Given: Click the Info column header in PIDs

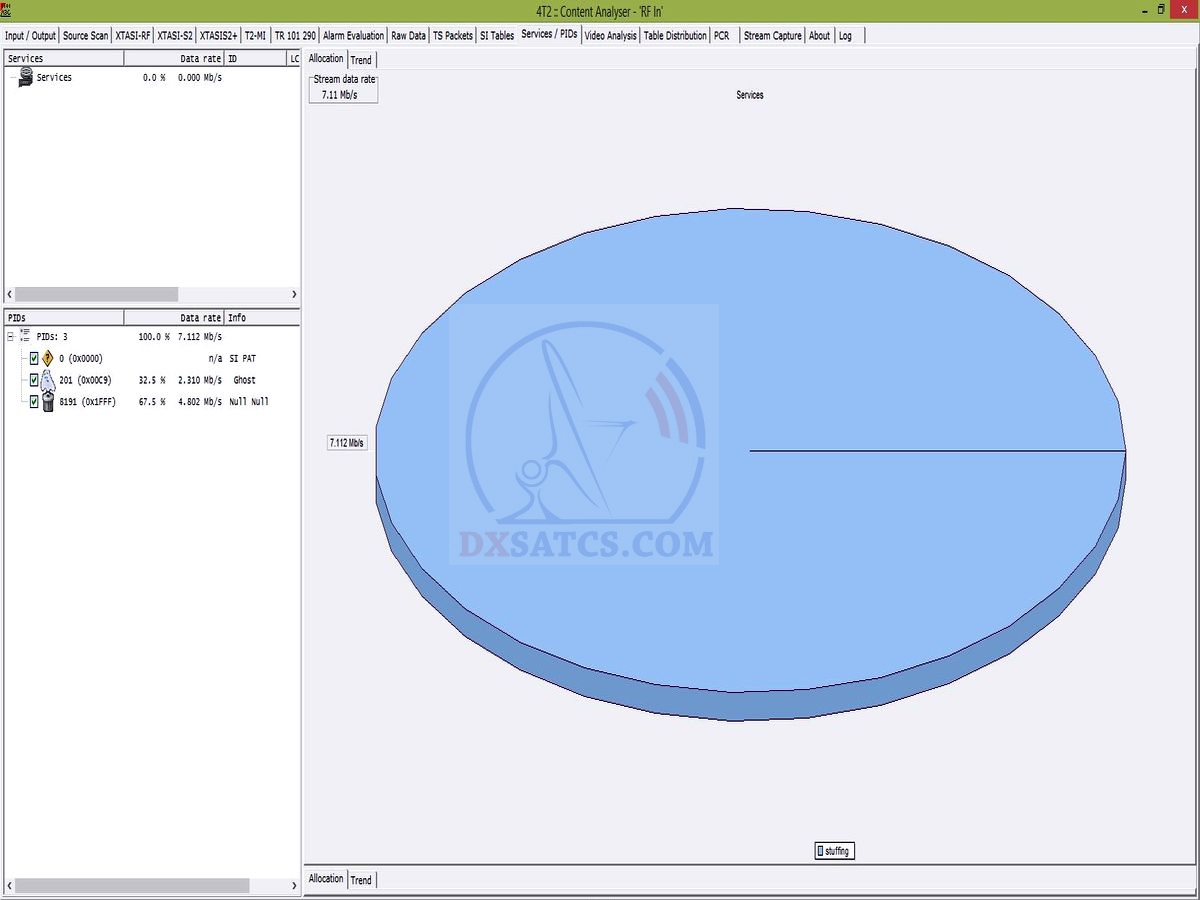Looking at the screenshot, I should 260,318.
